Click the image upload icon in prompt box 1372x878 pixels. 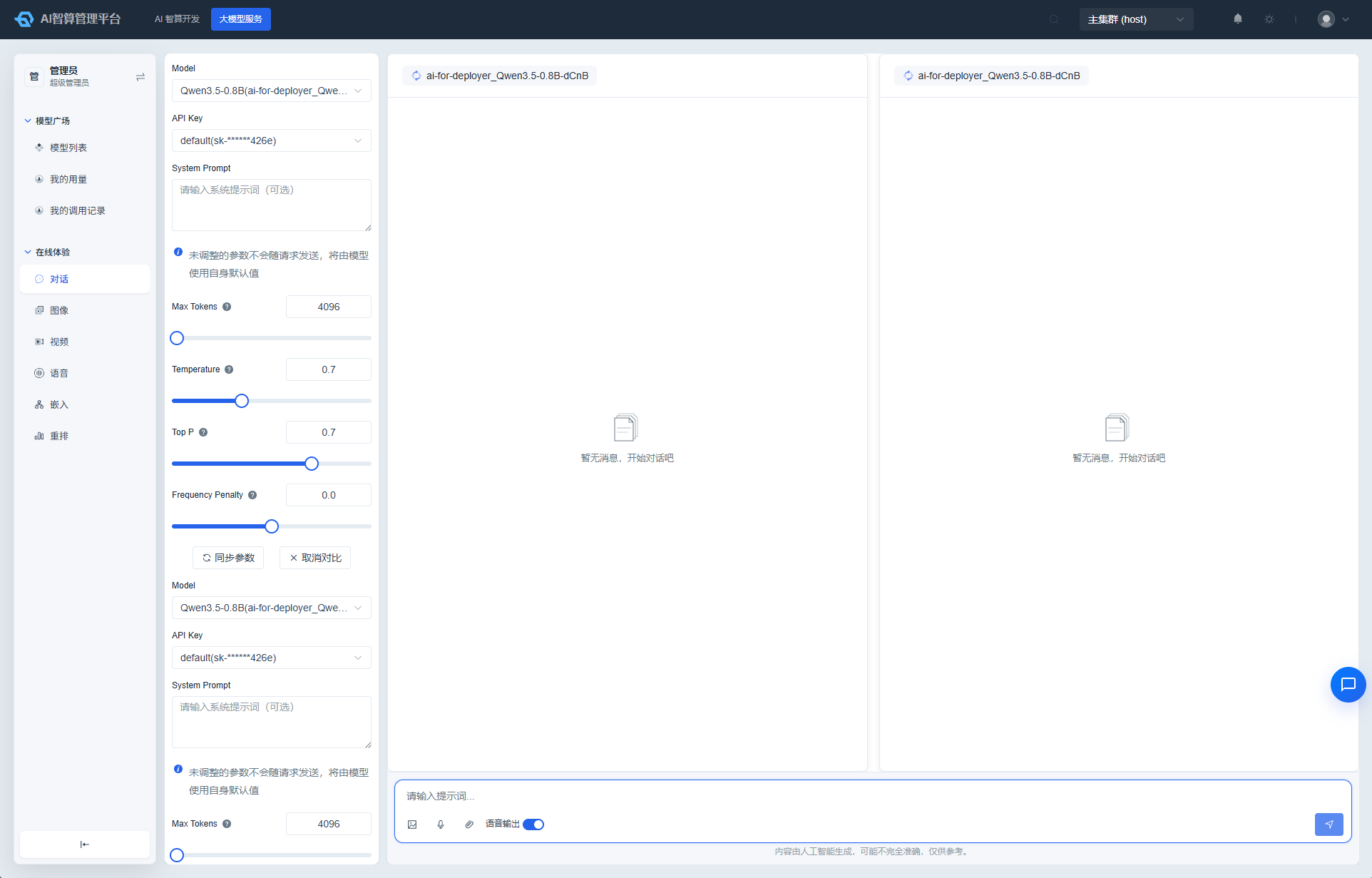coord(412,825)
